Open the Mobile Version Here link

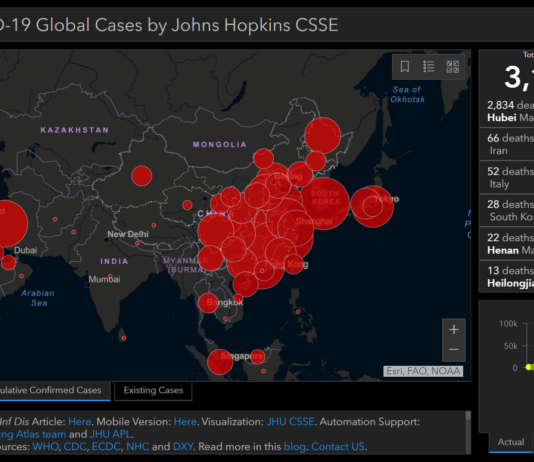185,421
